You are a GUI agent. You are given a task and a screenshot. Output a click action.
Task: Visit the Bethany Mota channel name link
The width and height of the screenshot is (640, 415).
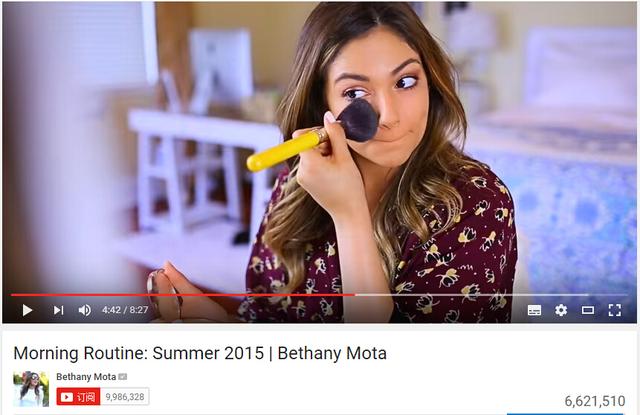pyautogui.click(x=86, y=377)
